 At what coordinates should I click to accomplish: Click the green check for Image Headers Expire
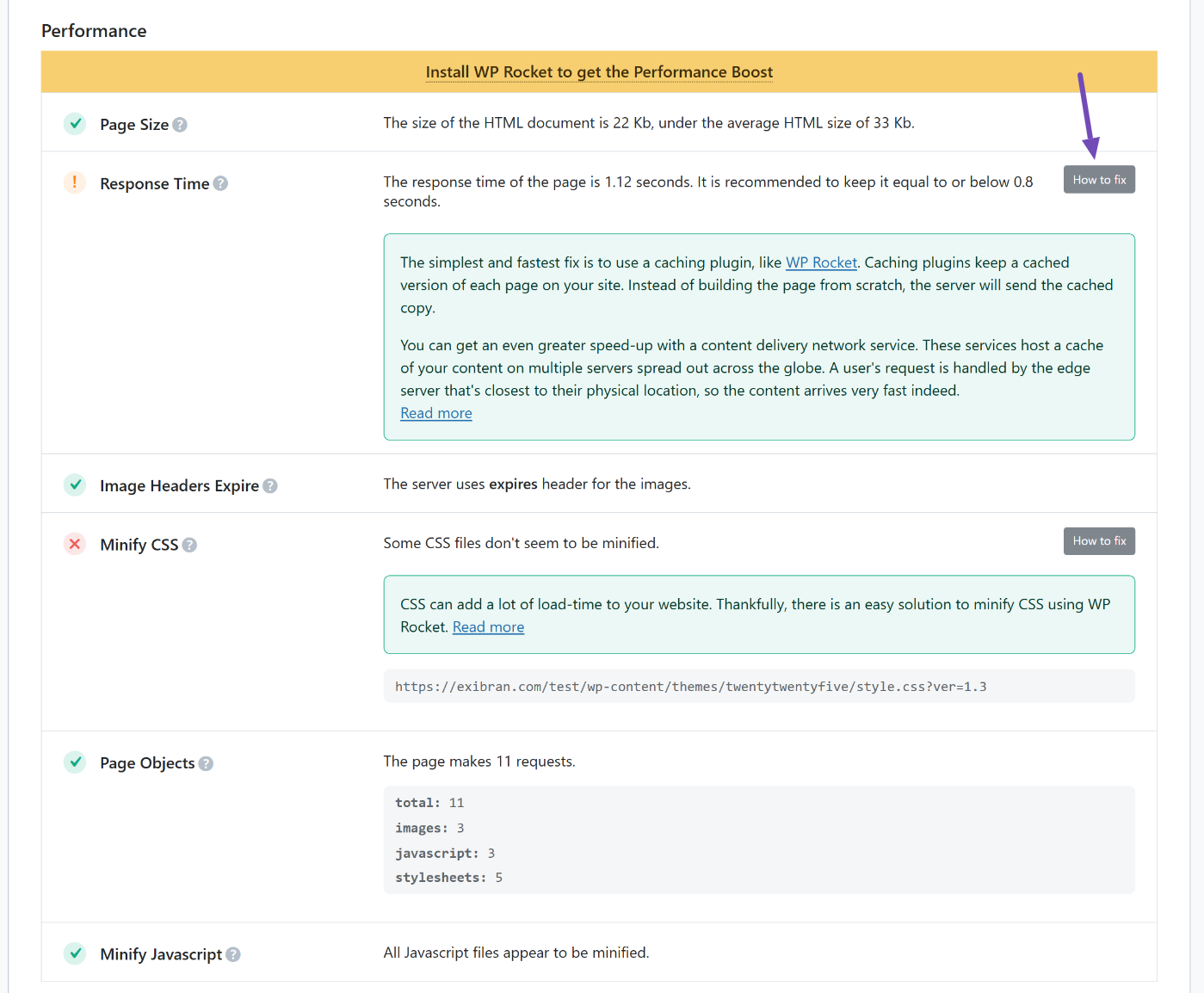coord(75,484)
